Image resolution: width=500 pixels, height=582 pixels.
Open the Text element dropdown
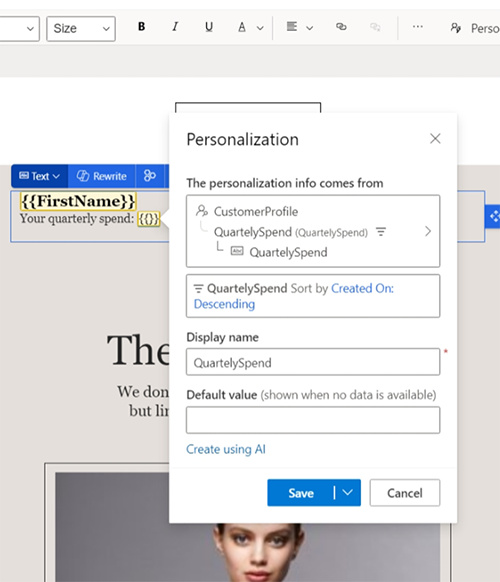tap(39, 176)
